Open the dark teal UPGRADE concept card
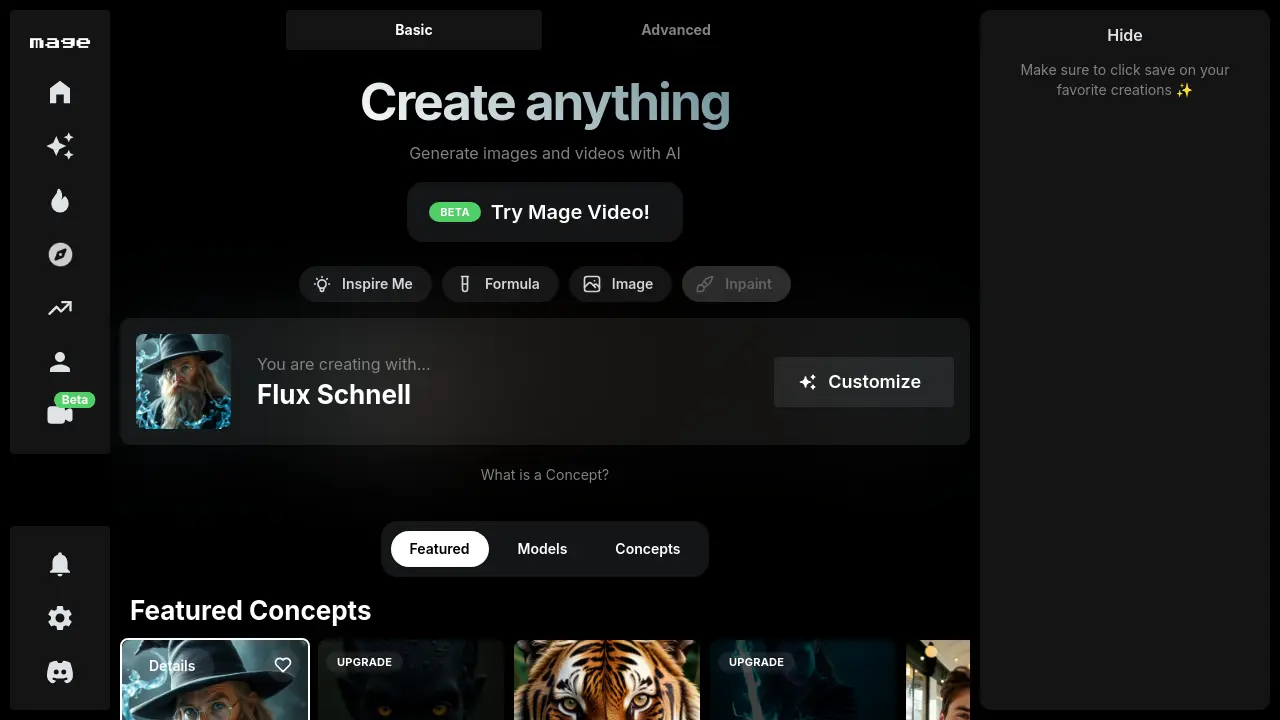Screen dimensions: 1280x720 803,680
